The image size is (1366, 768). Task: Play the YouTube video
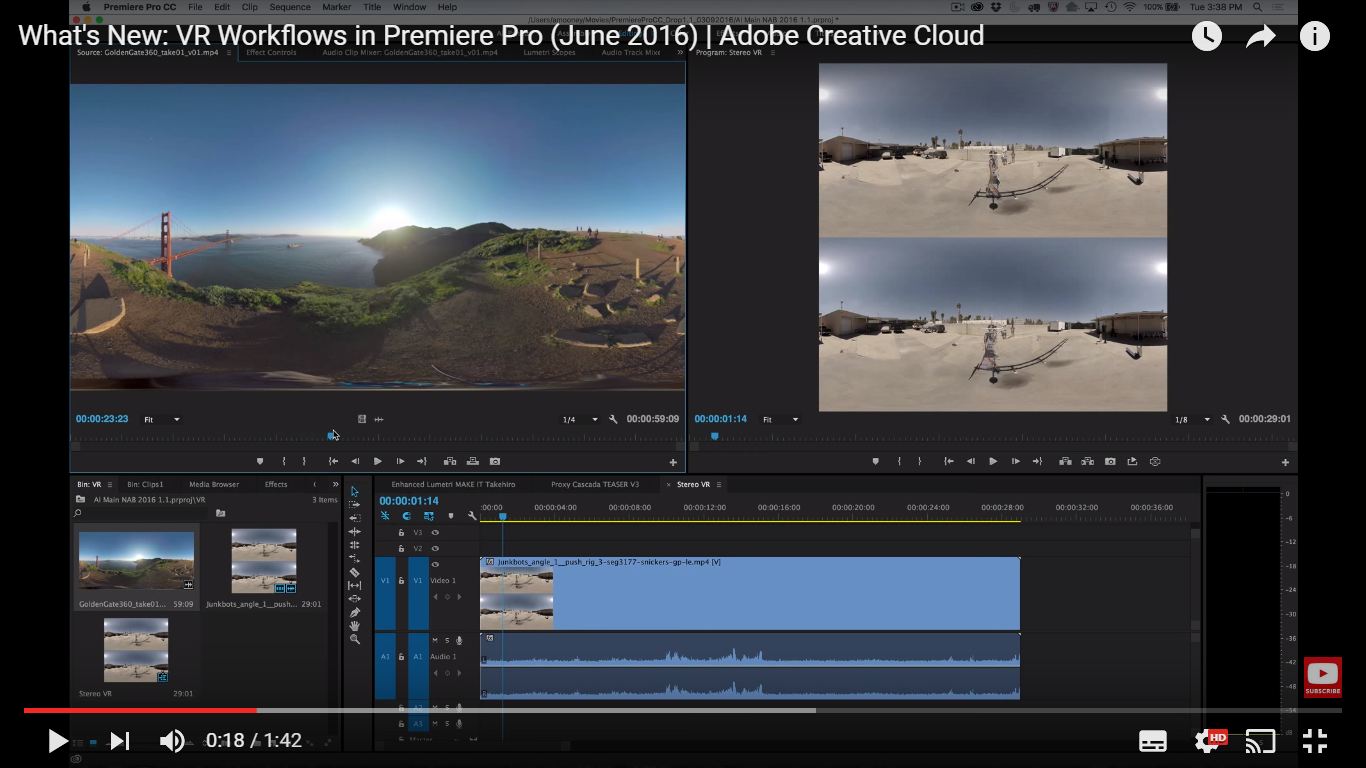coord(58,741)
